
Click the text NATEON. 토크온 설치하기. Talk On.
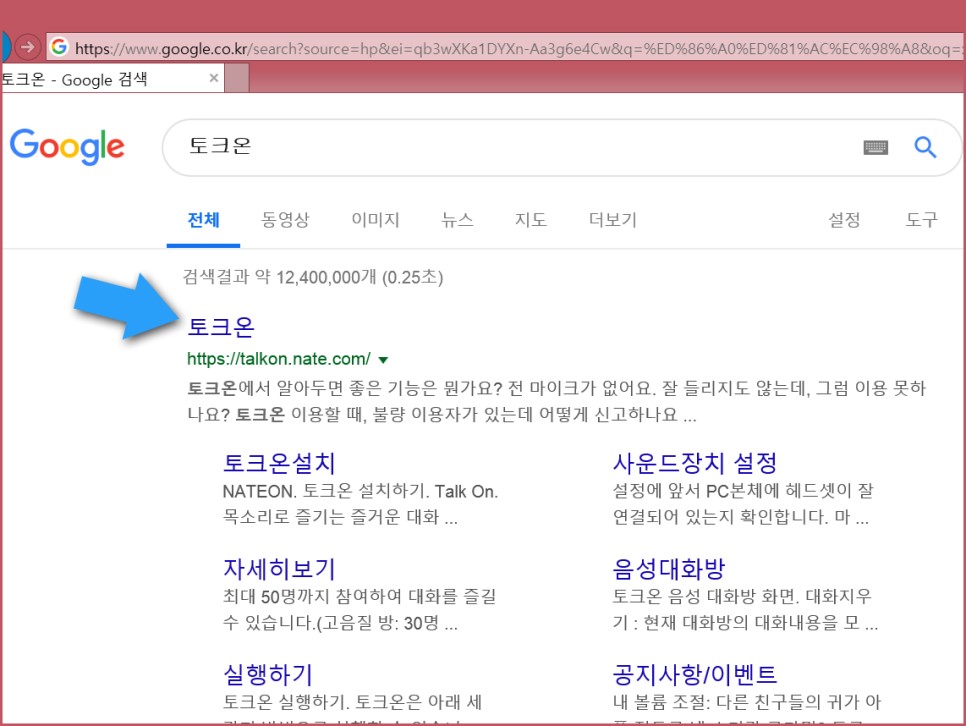click(x=360, y=491)
